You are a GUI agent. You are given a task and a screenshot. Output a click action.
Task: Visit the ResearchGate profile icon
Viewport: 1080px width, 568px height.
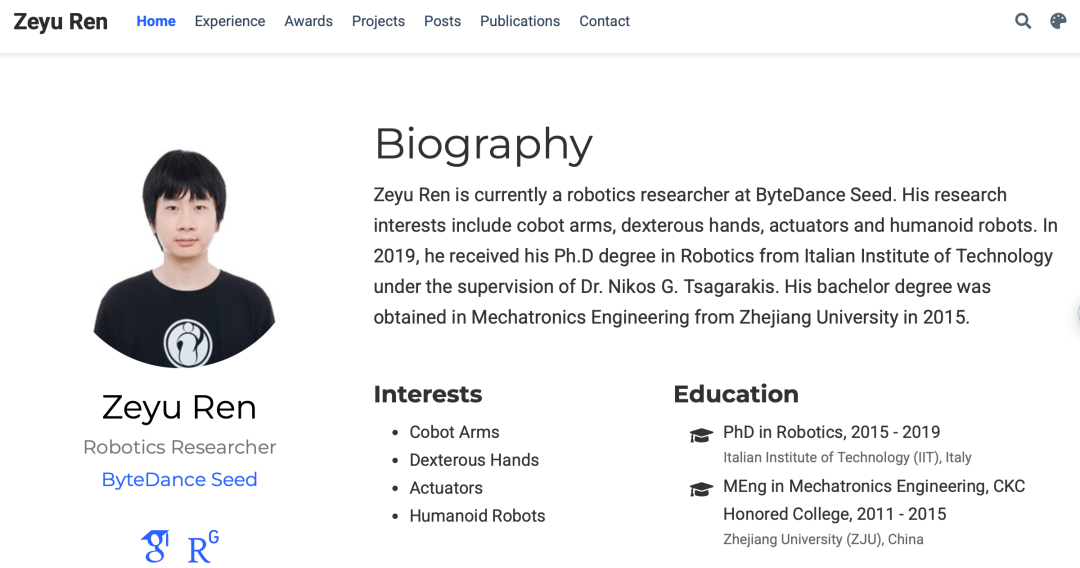coord(203,546)
